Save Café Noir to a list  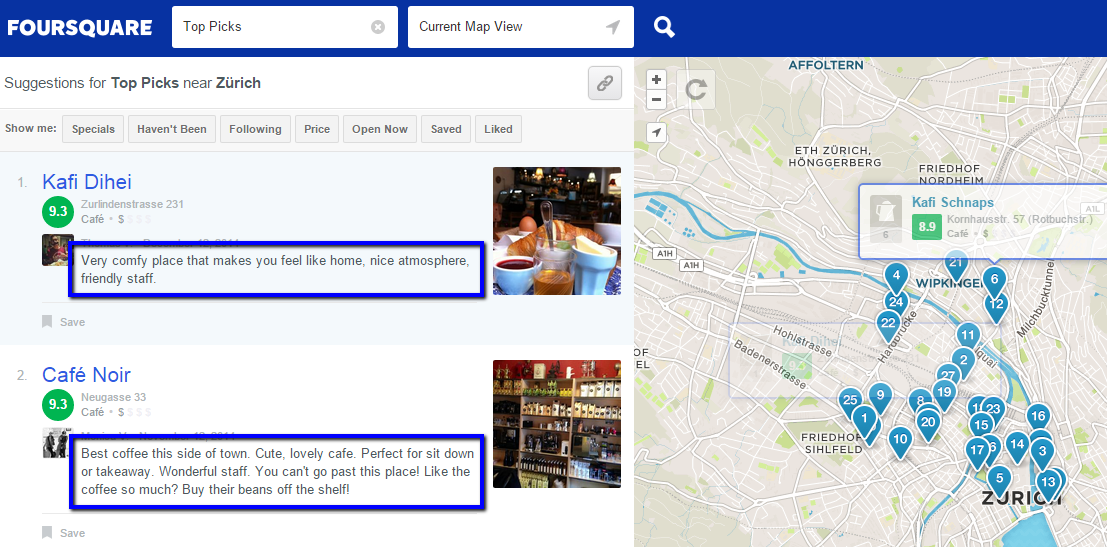coord(64,532)
